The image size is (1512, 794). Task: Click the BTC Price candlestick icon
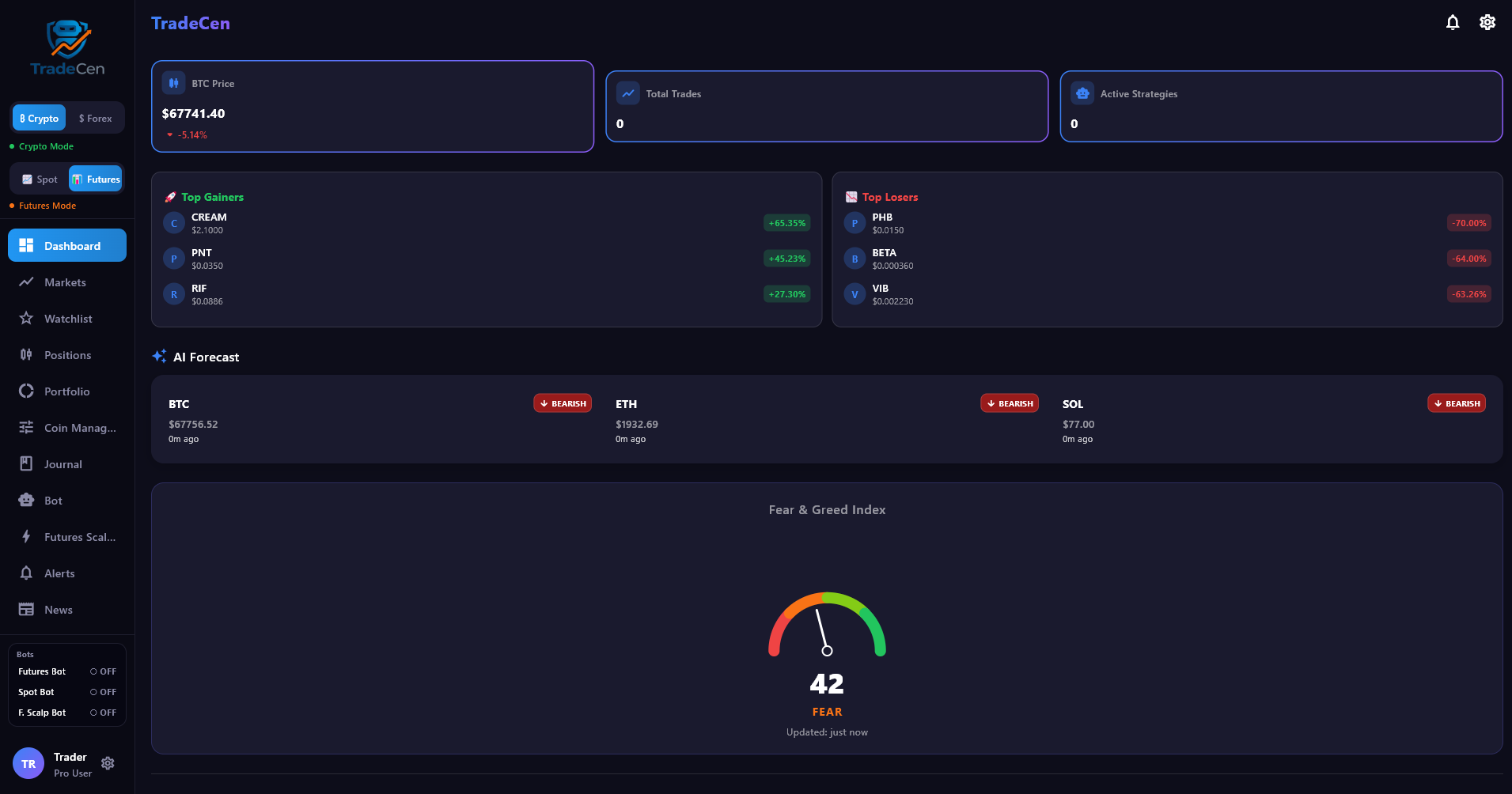coord(173,82)
